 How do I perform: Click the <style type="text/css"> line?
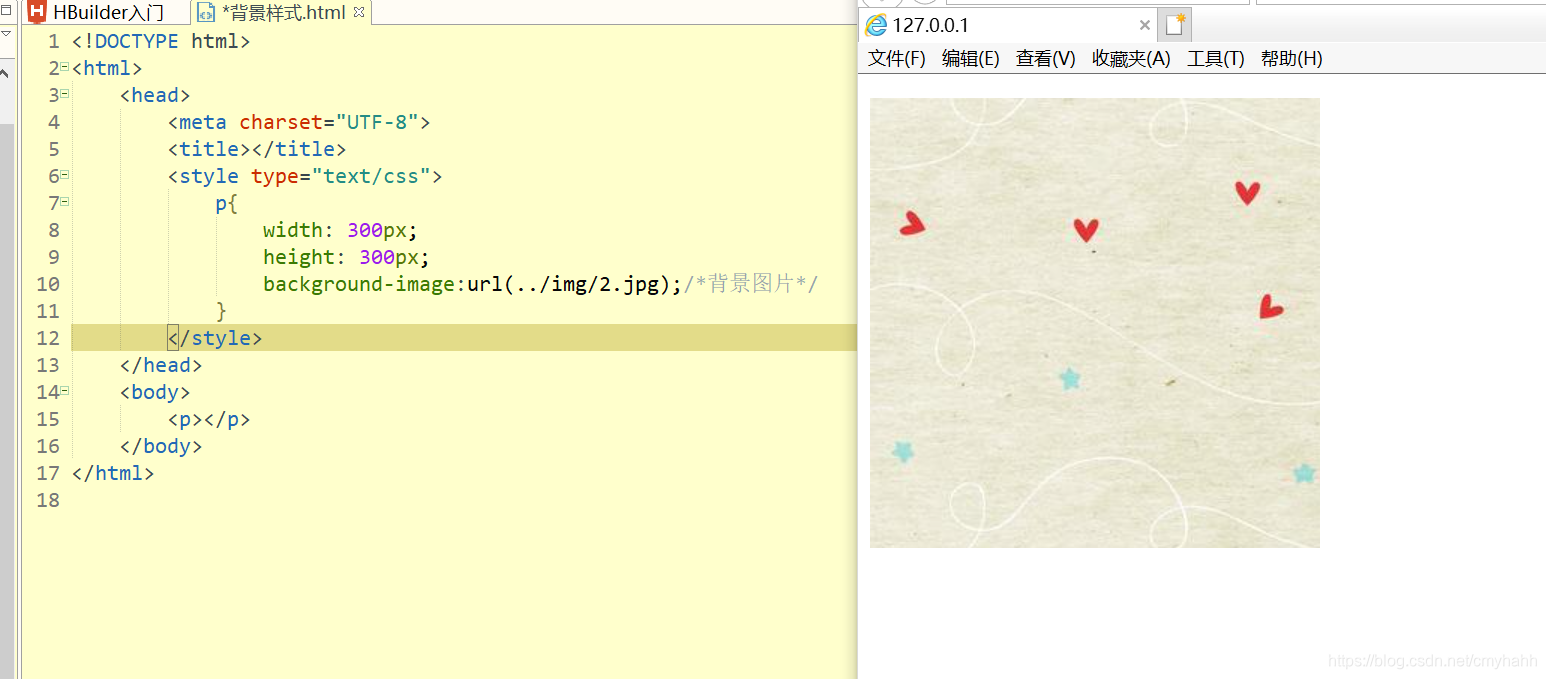click(x=305, y=177)
